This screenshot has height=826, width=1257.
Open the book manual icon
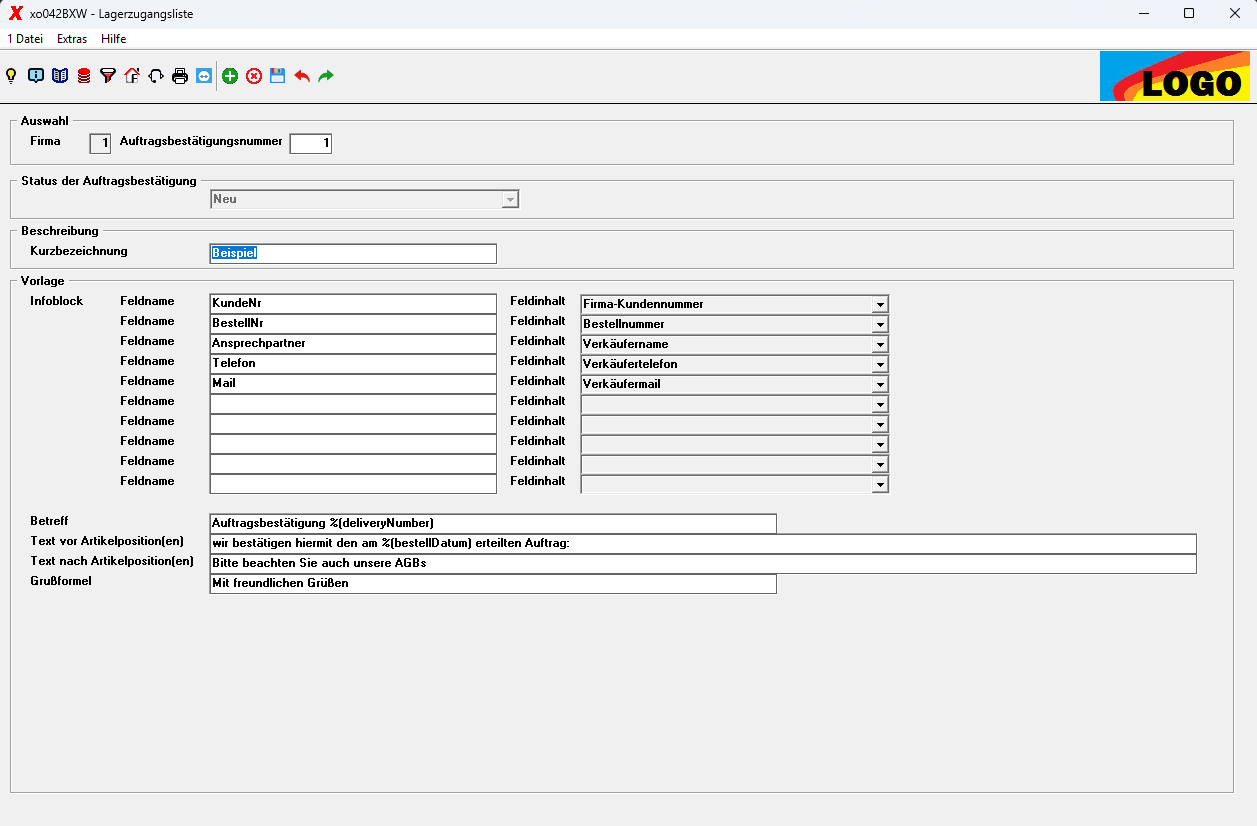[60, 76]
